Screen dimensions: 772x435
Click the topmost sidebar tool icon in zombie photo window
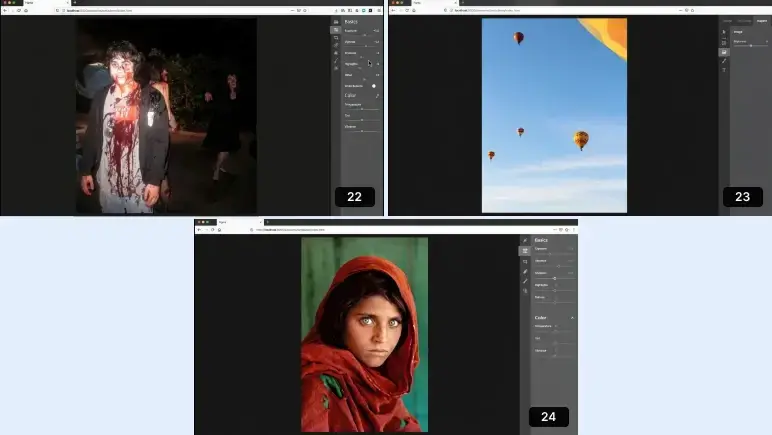pyautogui.click(x=336, y=22)
